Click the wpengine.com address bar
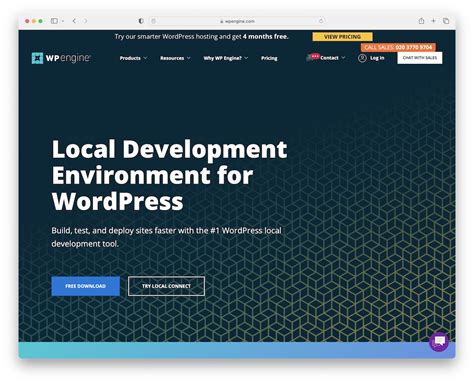Viewport: 474px width, 383px height. [x=237, y=21]
